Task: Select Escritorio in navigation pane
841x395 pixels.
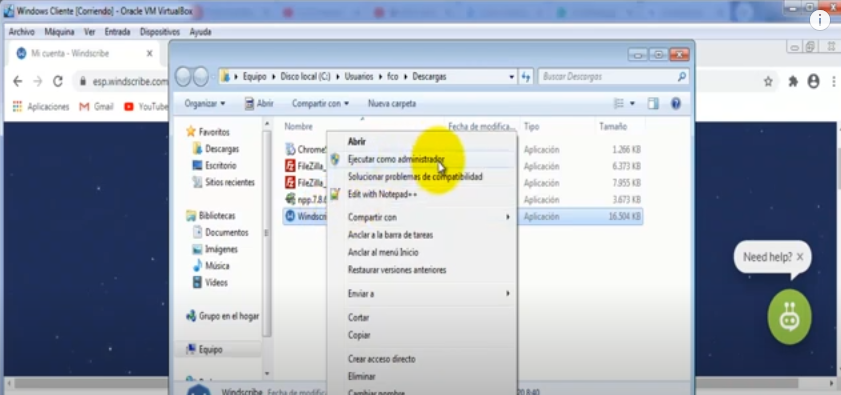Action: click(x=214, y=165)
